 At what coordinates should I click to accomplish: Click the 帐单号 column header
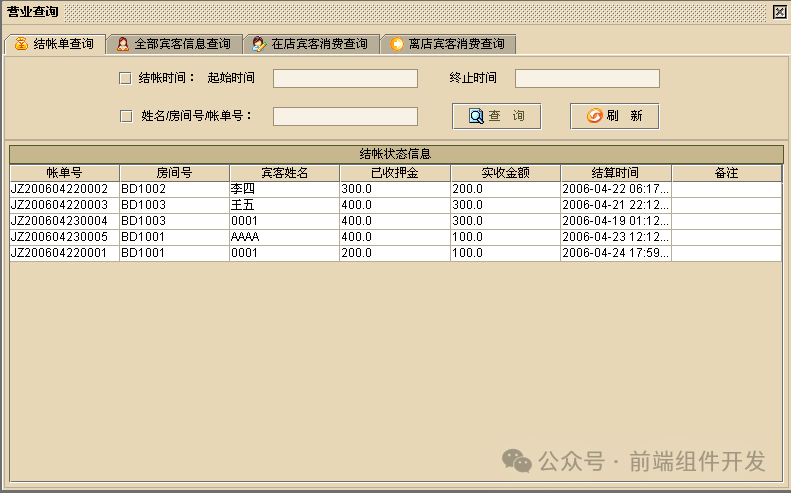click(x=65, y=173)
